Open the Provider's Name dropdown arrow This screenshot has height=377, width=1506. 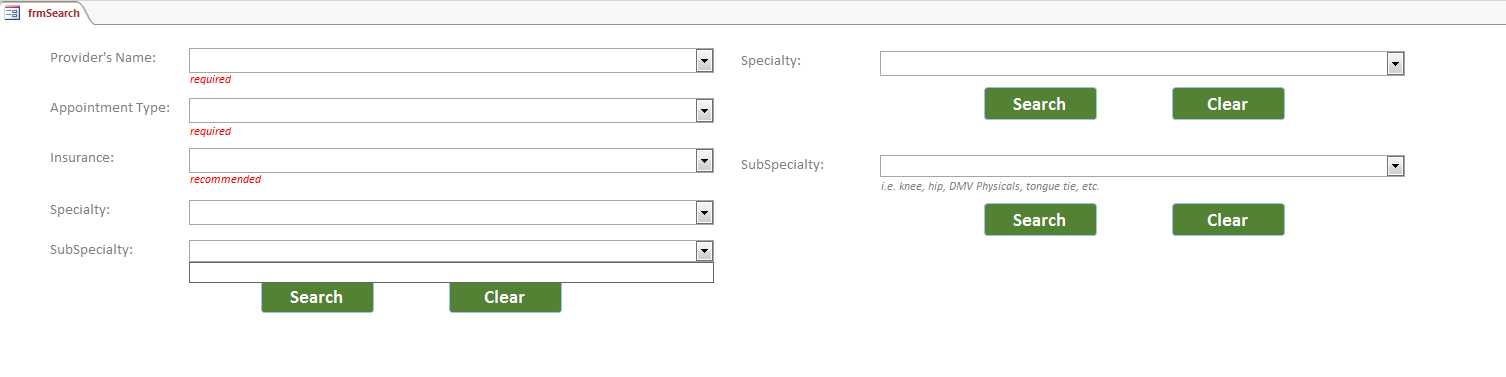(704, 61)
